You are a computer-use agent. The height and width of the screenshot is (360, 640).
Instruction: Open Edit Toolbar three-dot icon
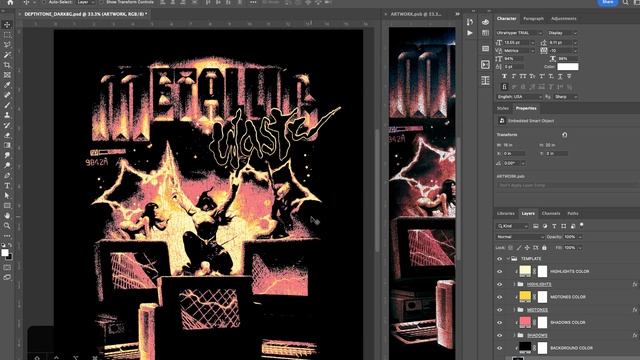(x=7, y=236)
